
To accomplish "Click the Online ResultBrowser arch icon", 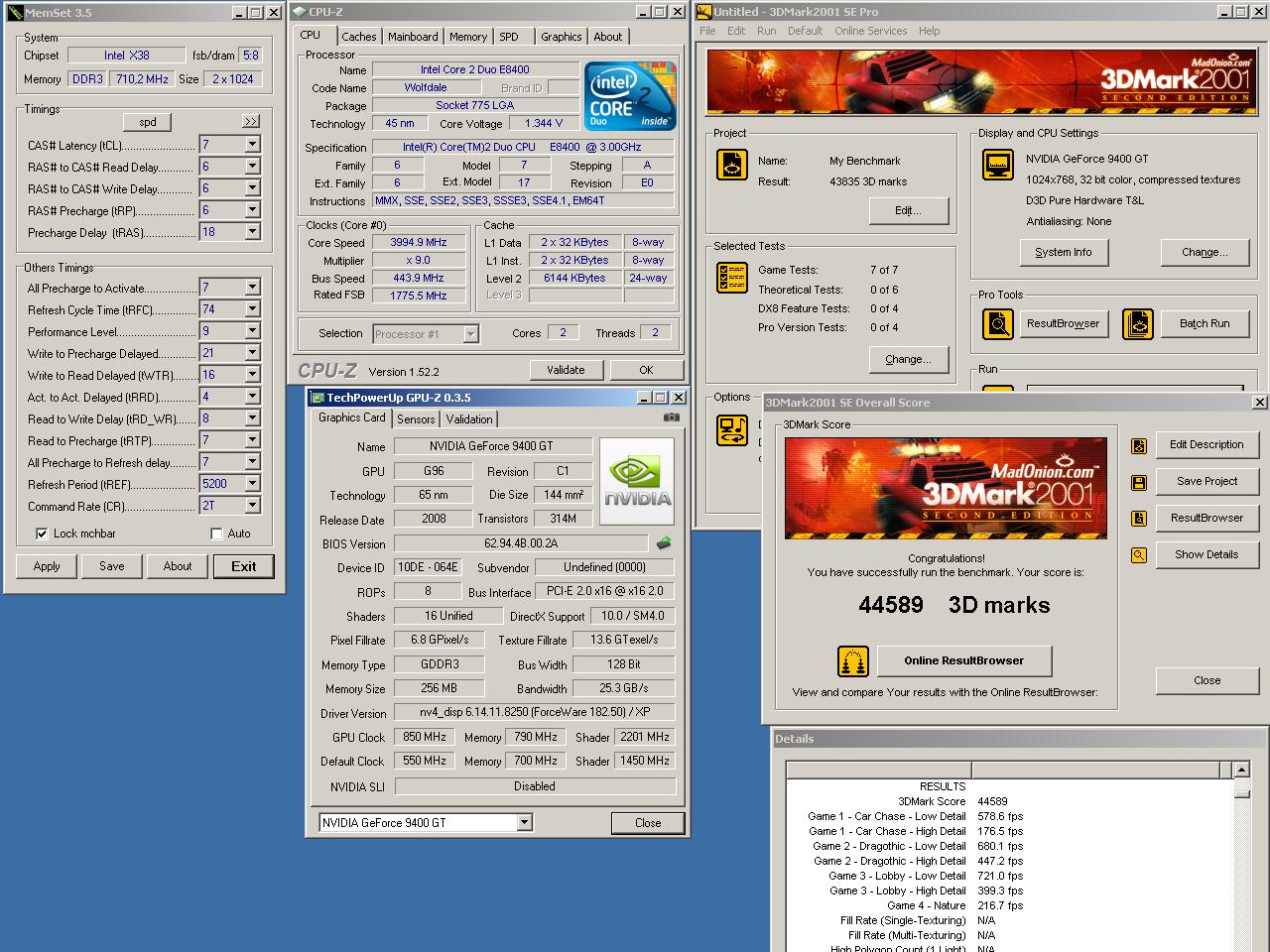I will pyautogui.click(x=853, y=660).
